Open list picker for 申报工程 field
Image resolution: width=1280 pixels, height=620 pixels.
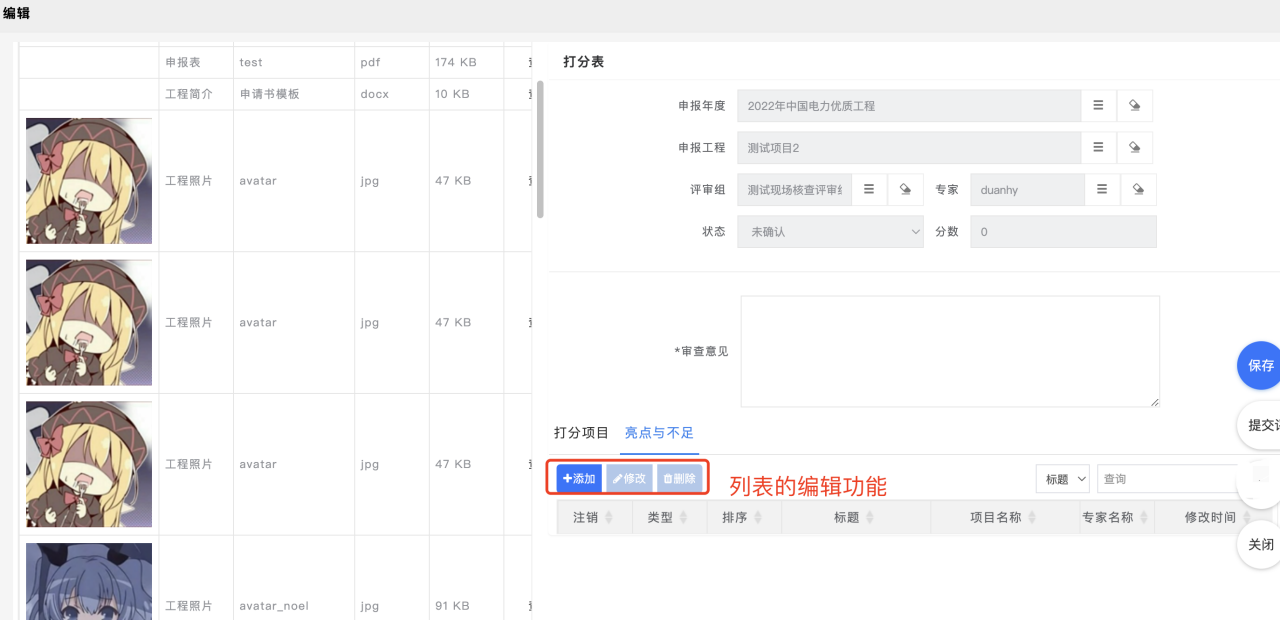coord(1098,147)
